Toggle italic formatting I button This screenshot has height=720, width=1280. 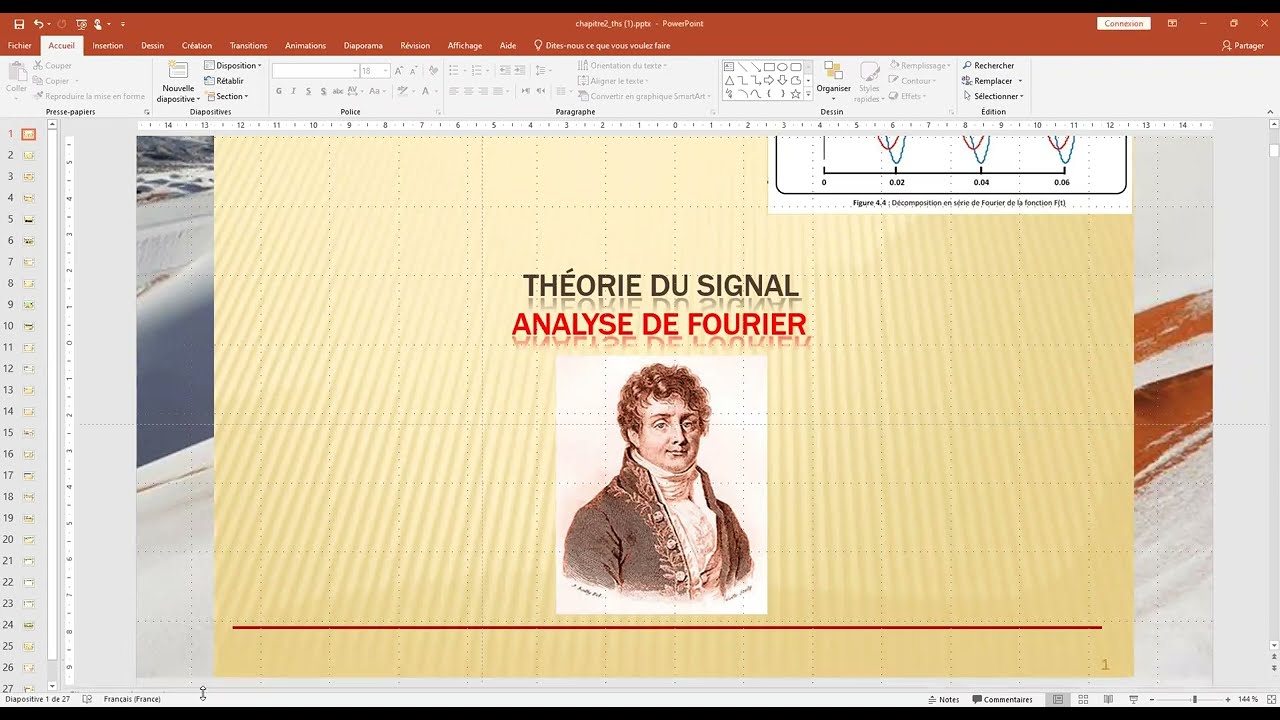tap(294, 91)
